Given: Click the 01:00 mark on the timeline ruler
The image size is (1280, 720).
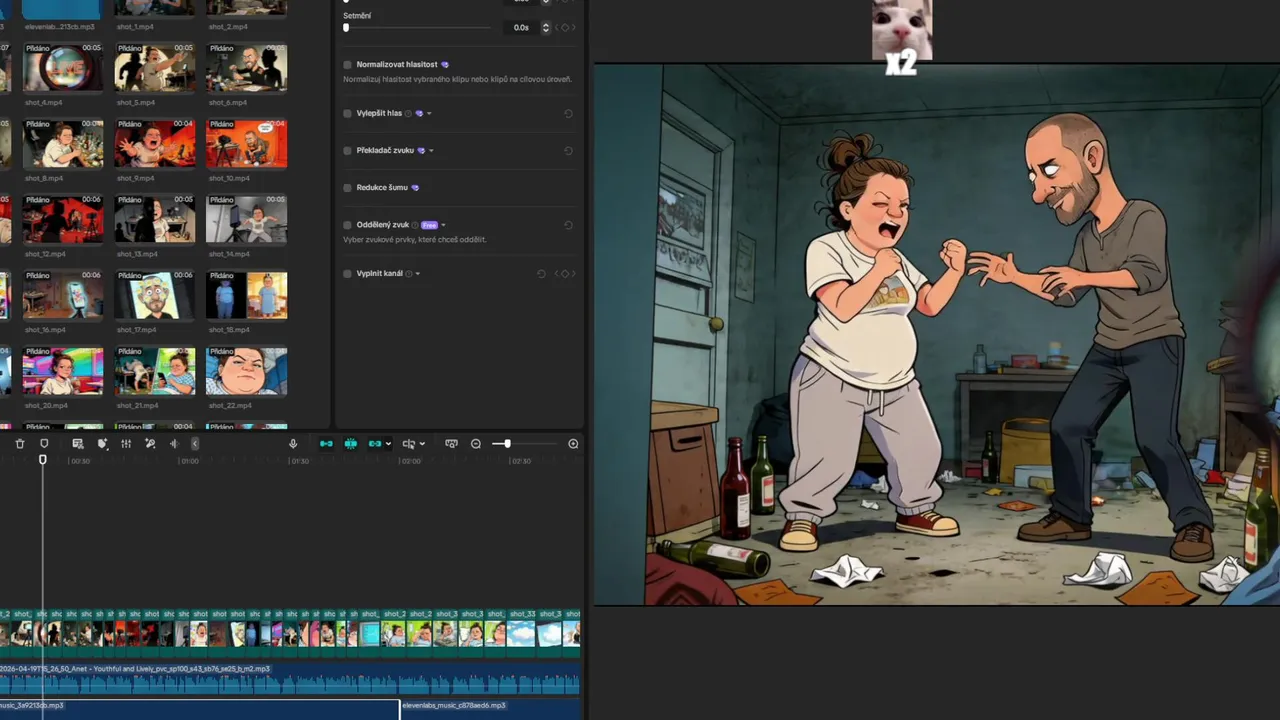Looking at the screenshot, I should (189, 461).
